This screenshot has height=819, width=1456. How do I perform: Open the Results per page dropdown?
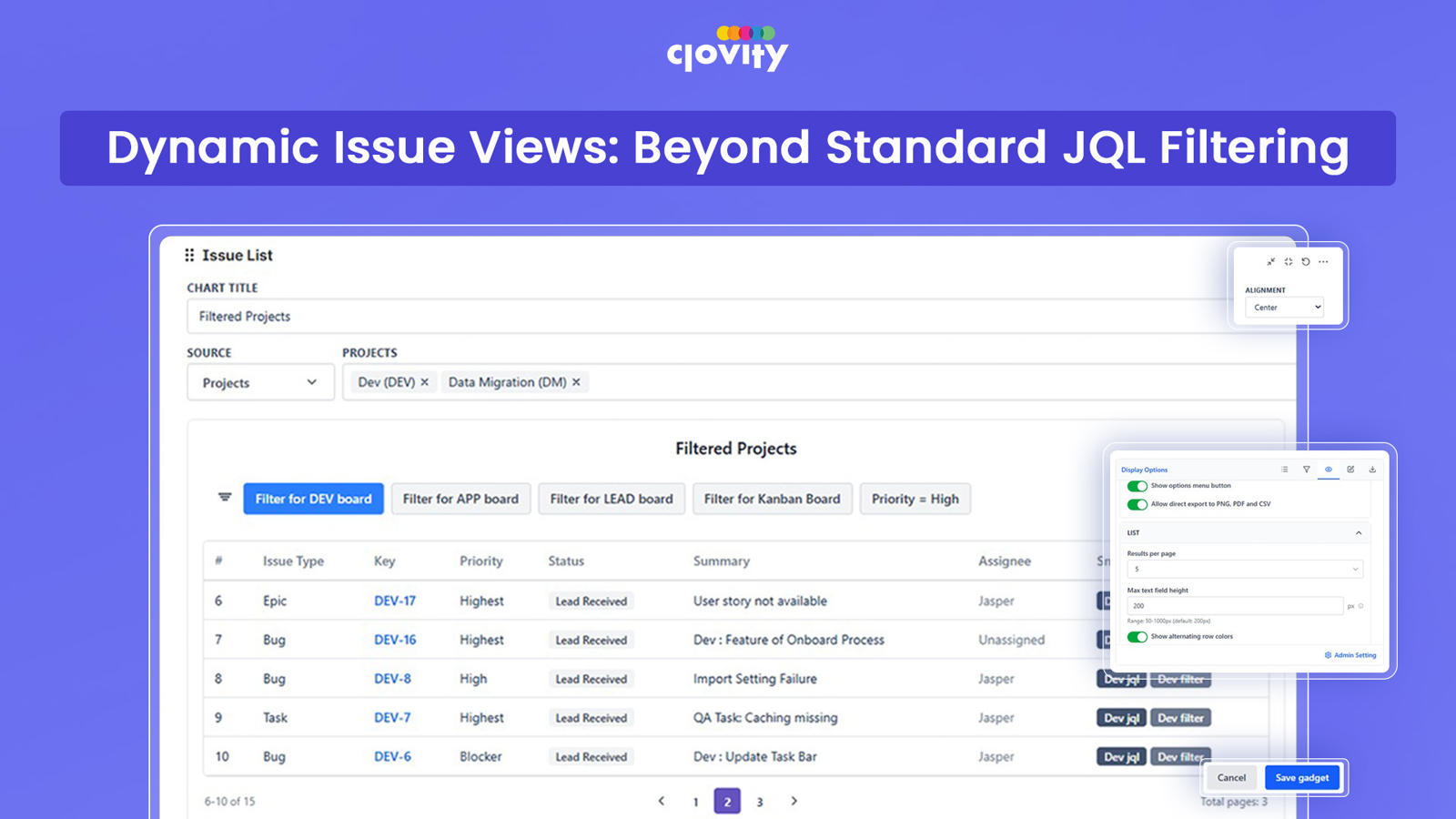coord(1245,569)
